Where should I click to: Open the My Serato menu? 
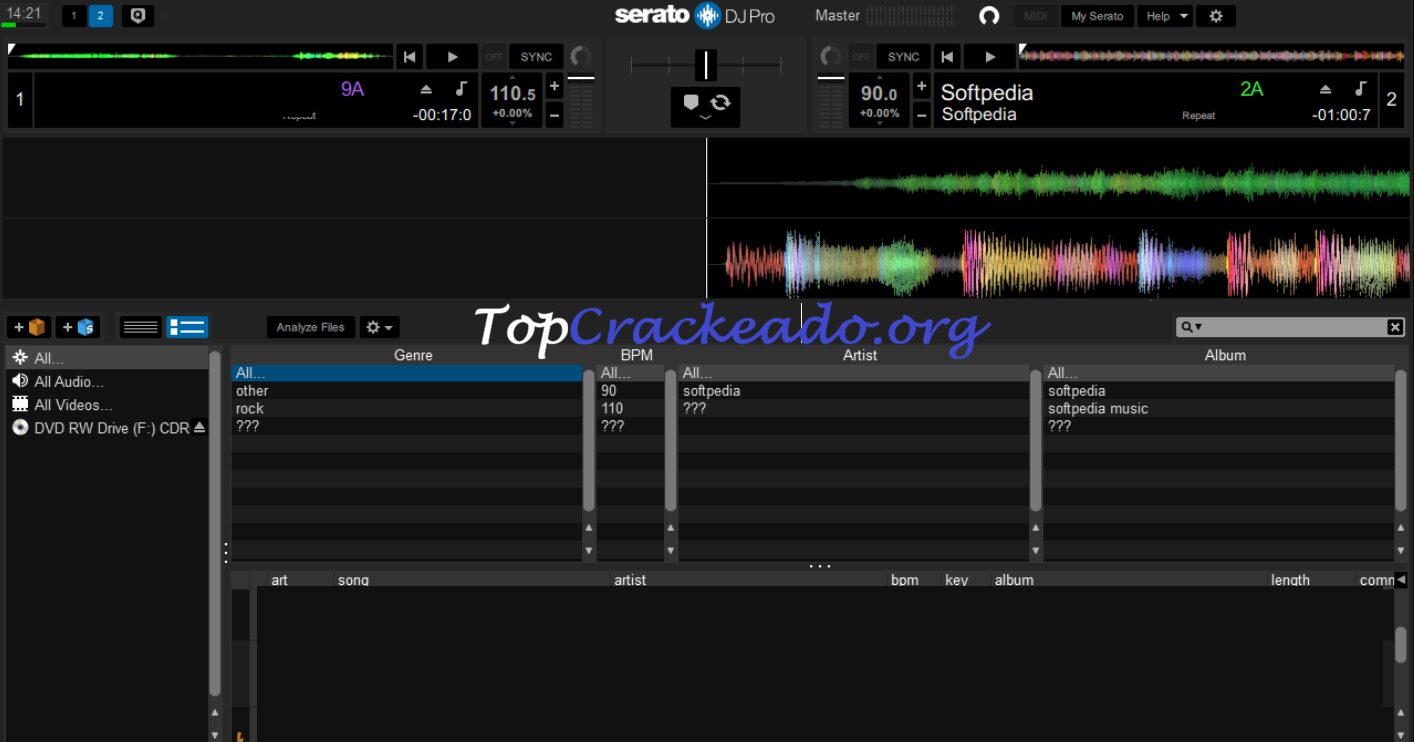pos(1096,15)
